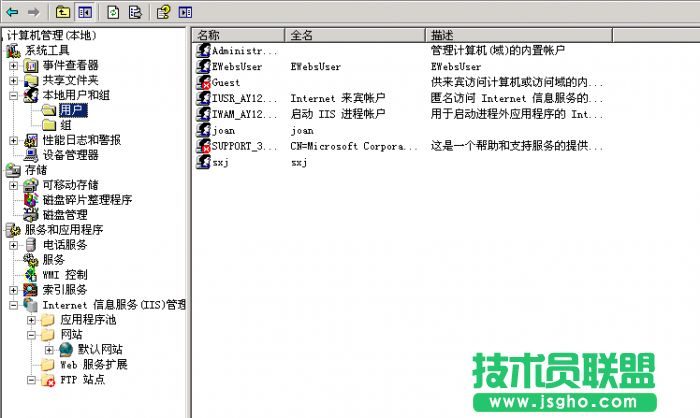Select the SUPPORT_3... user account
Screen dimensions: 700x418
[244, 146]
